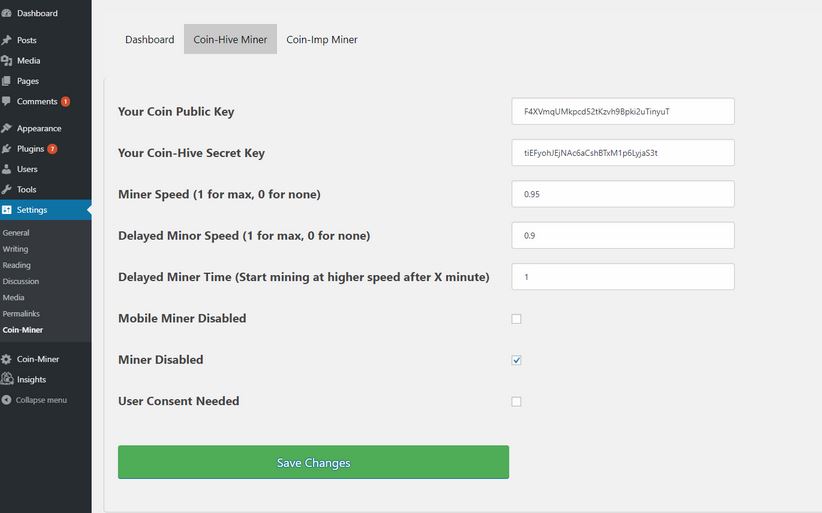This screenshot has height=513, width=822.
Task: Open the Comments menu item
Action: 37,101
